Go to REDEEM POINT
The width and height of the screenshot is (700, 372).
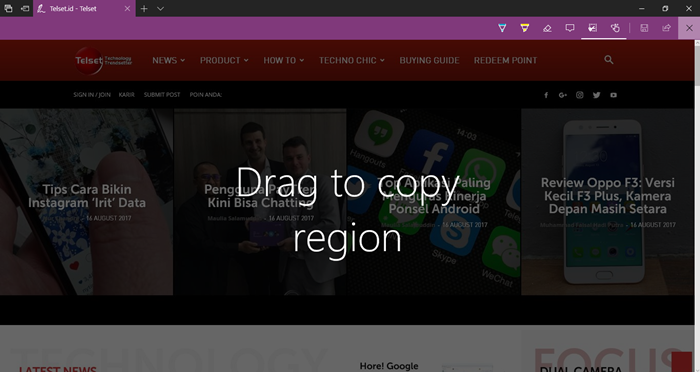point(505,60)
